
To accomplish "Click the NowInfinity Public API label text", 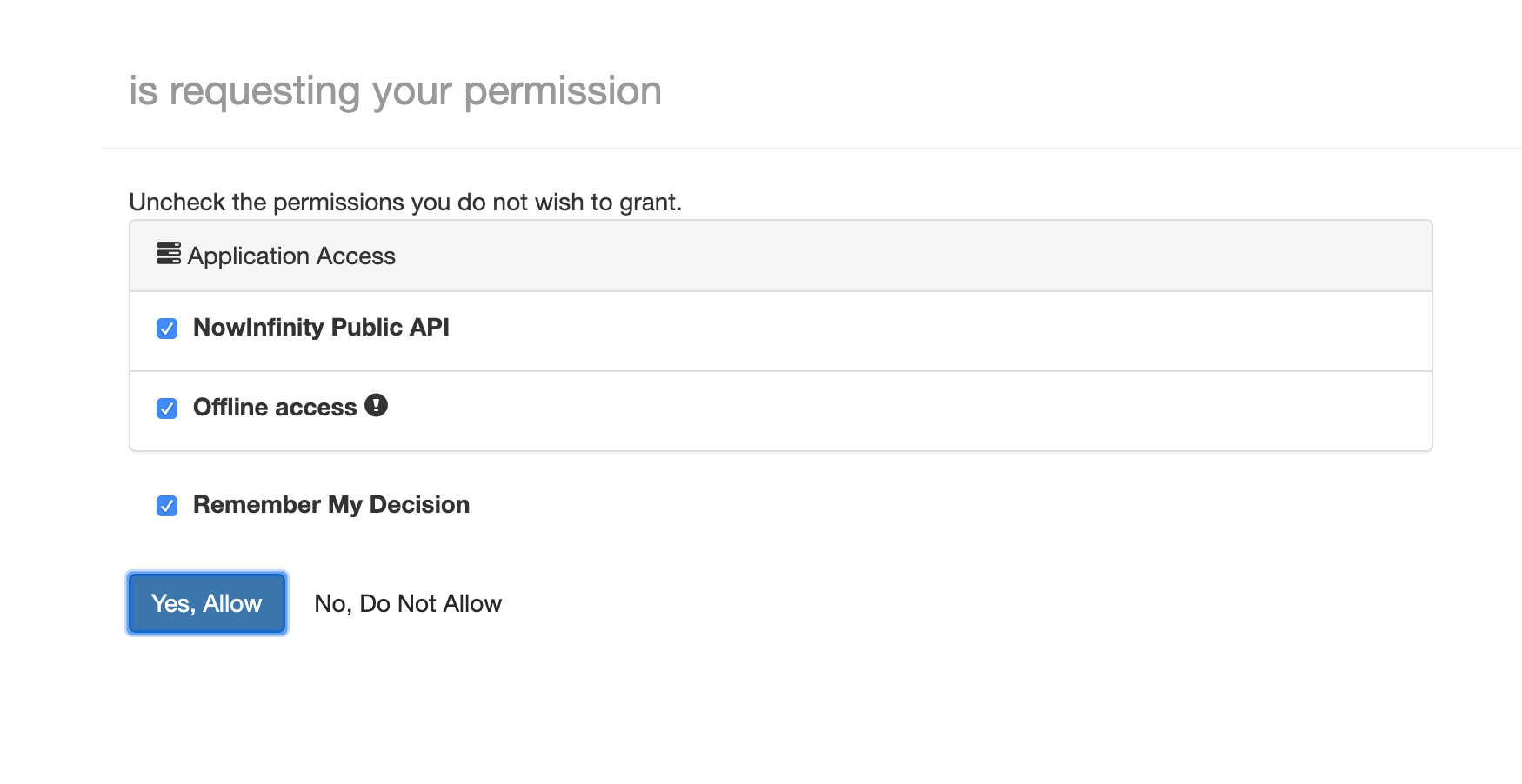I will 321,328.
